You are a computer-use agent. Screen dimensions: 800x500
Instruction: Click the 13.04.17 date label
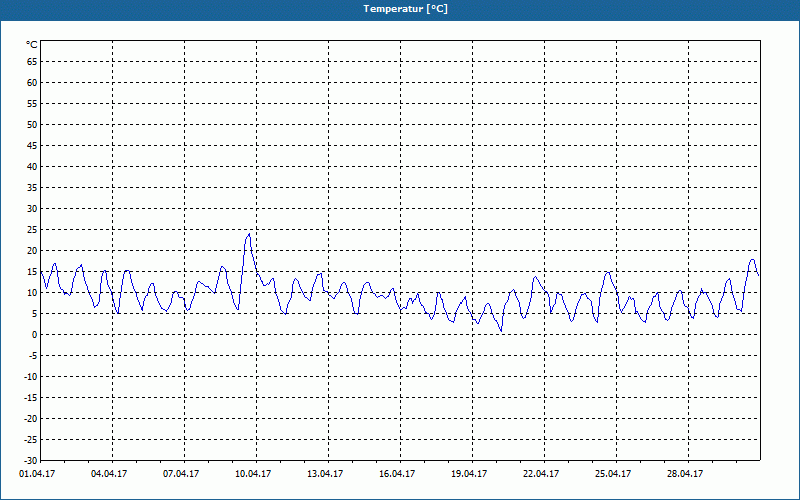click(325, 474)
